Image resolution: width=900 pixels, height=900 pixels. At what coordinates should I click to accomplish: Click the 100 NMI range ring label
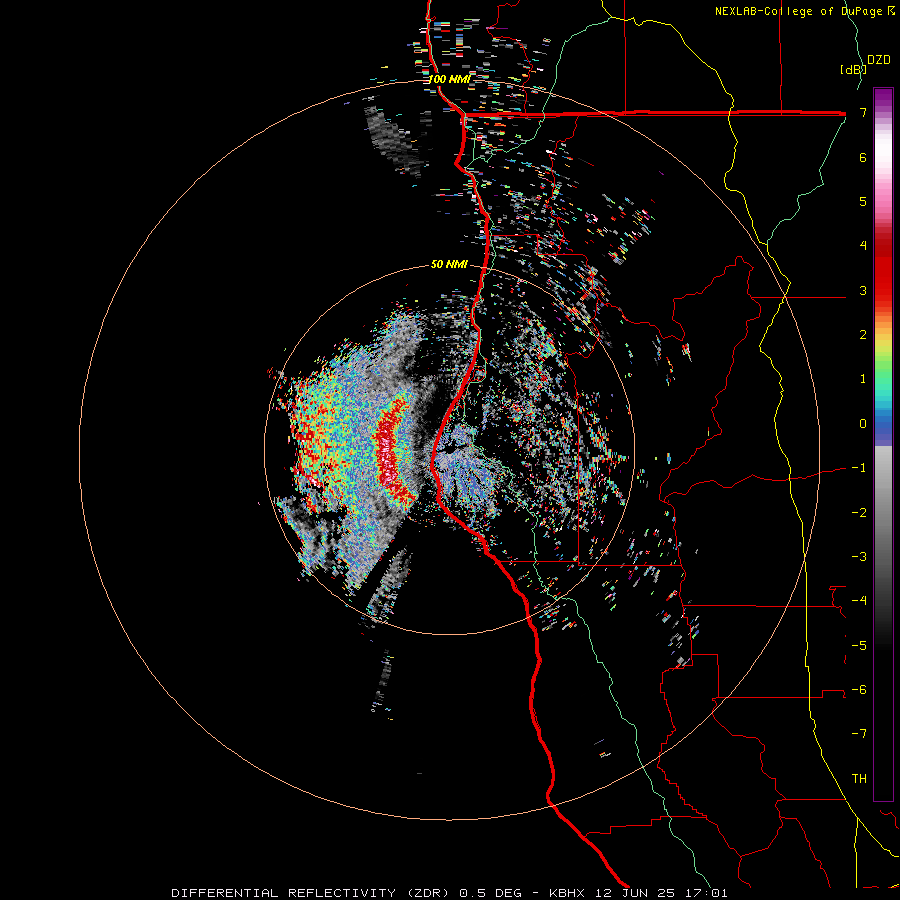(x=449, y=79)
